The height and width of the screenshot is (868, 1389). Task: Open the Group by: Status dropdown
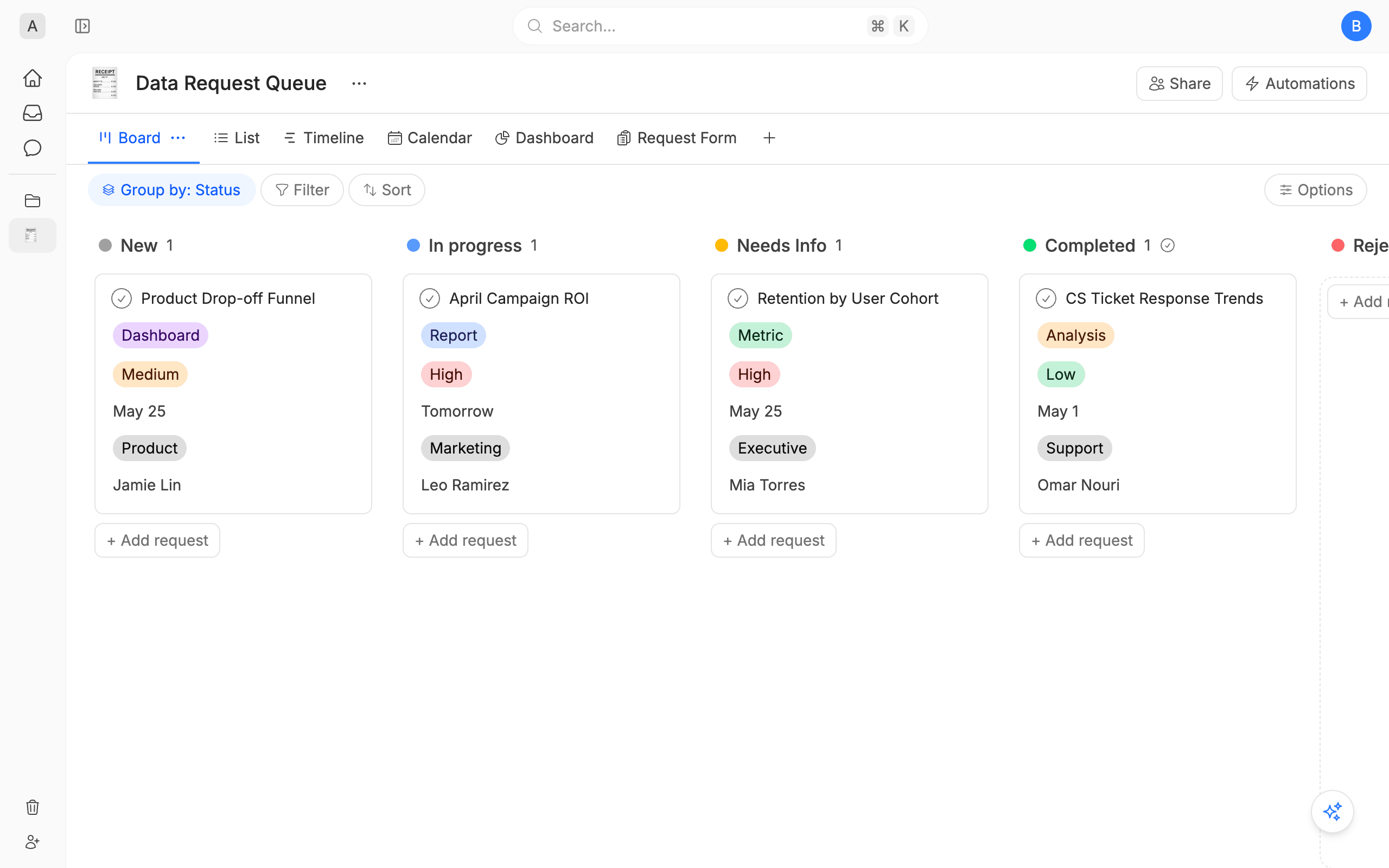coord(171,190)
